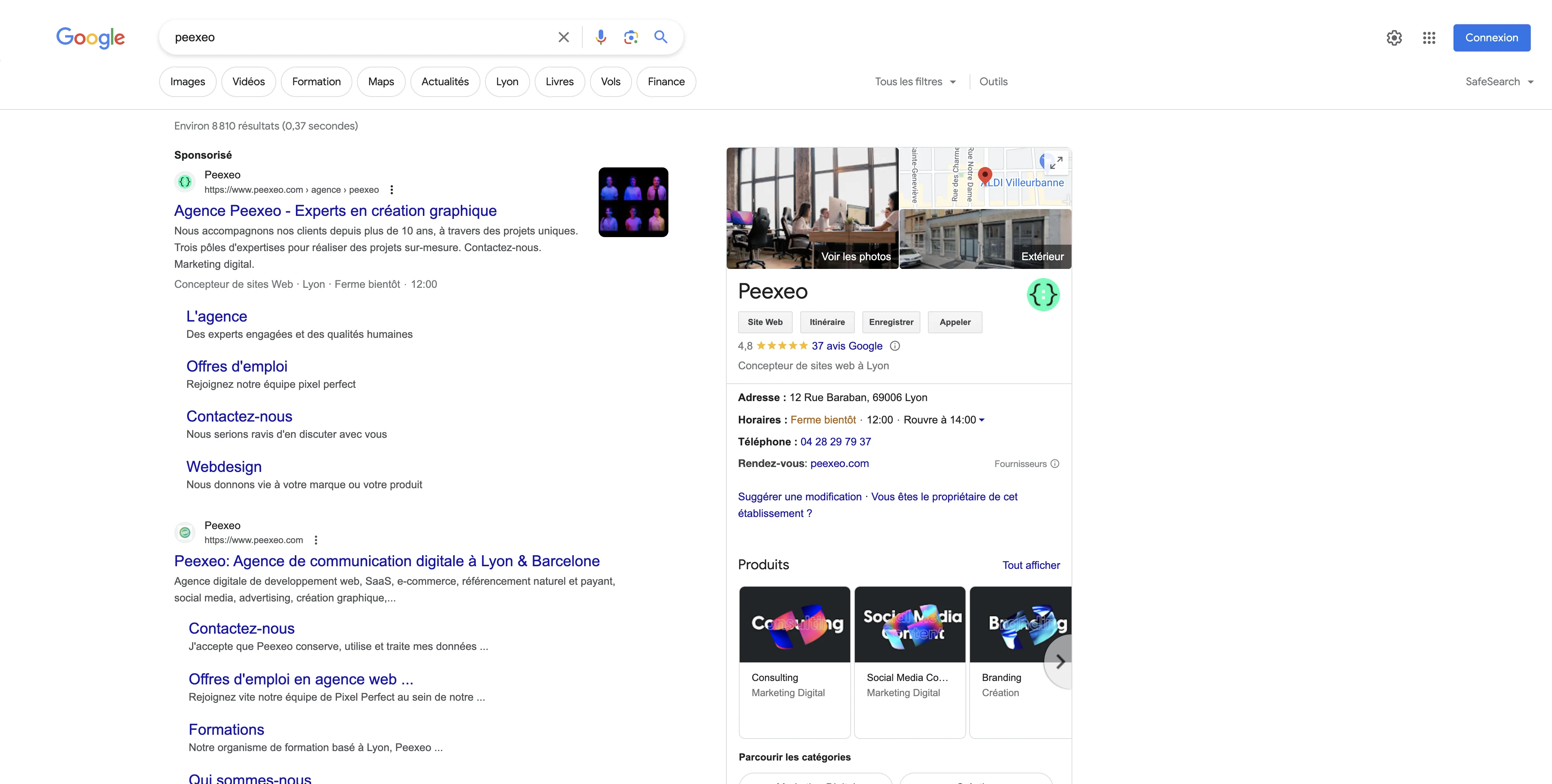Click the magnifying glass search icon

661,37
